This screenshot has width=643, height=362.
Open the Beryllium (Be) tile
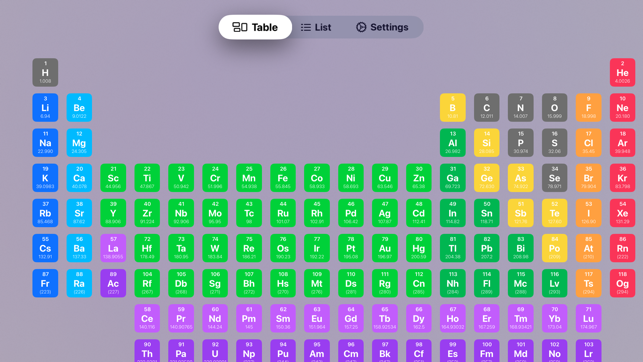point(79,107)
